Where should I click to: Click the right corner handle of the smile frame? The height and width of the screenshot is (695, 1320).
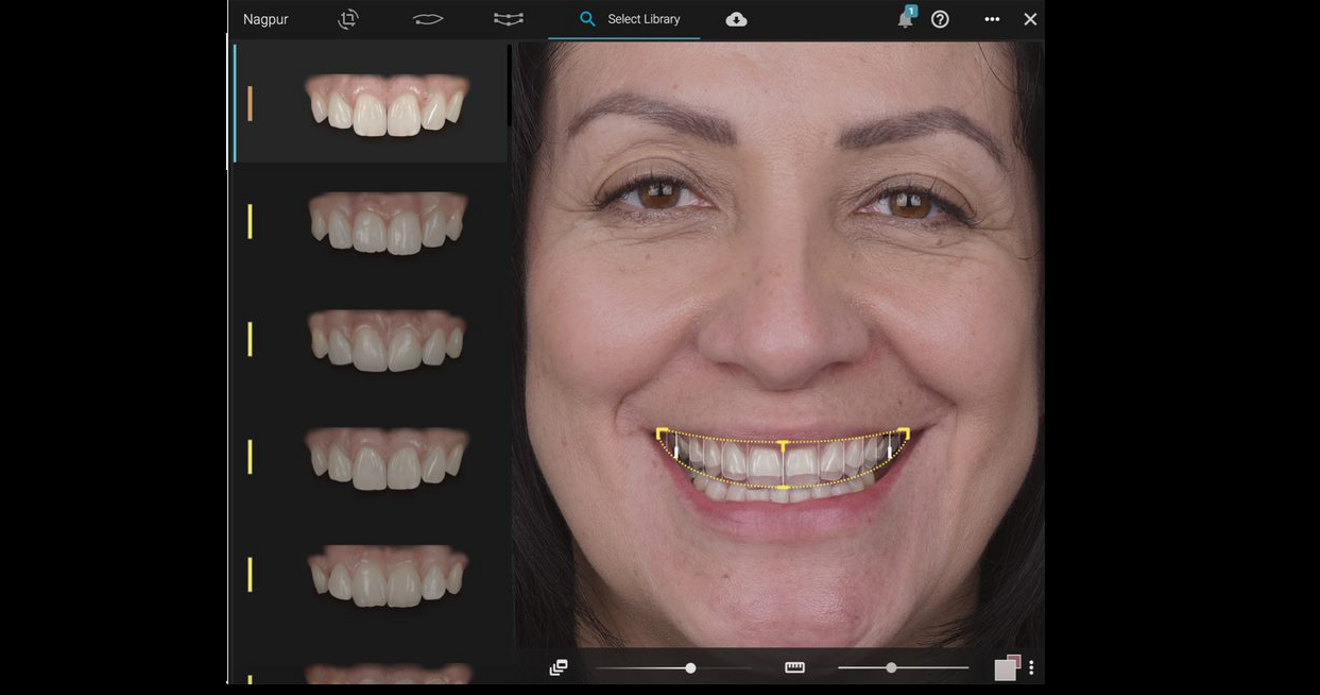pos(903,433)
